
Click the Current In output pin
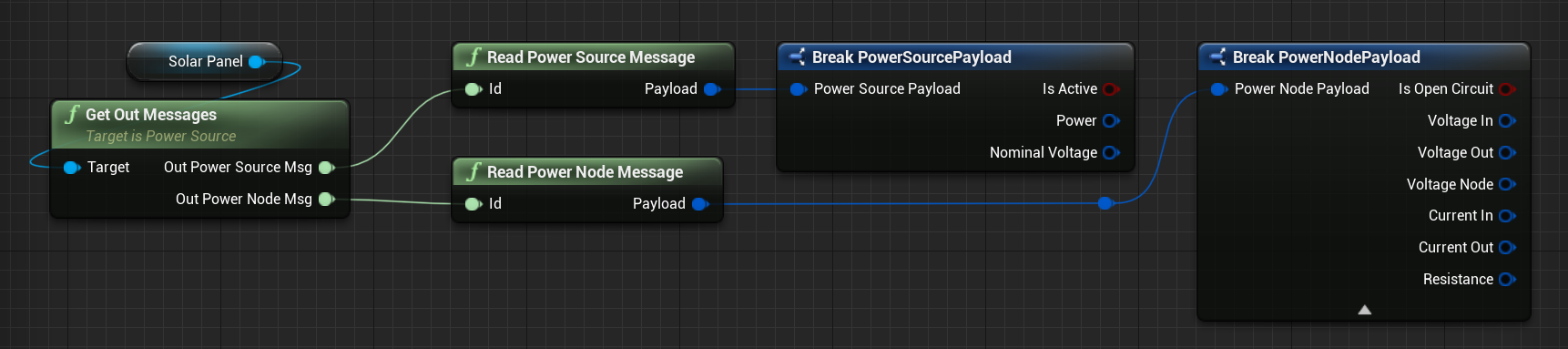pos(1507,216)
